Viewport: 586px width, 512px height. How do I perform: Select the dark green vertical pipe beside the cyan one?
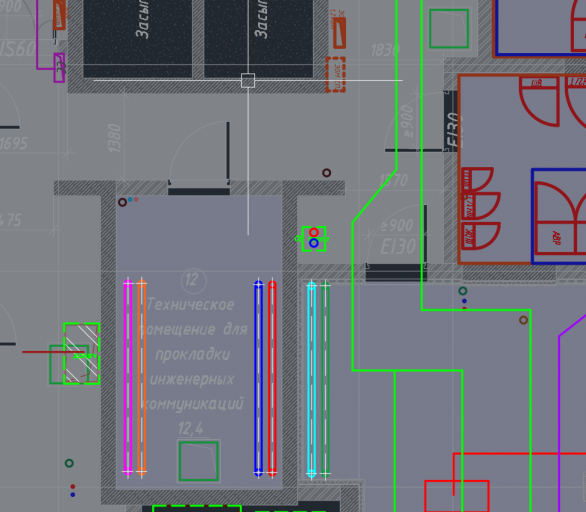click(325, 379)
